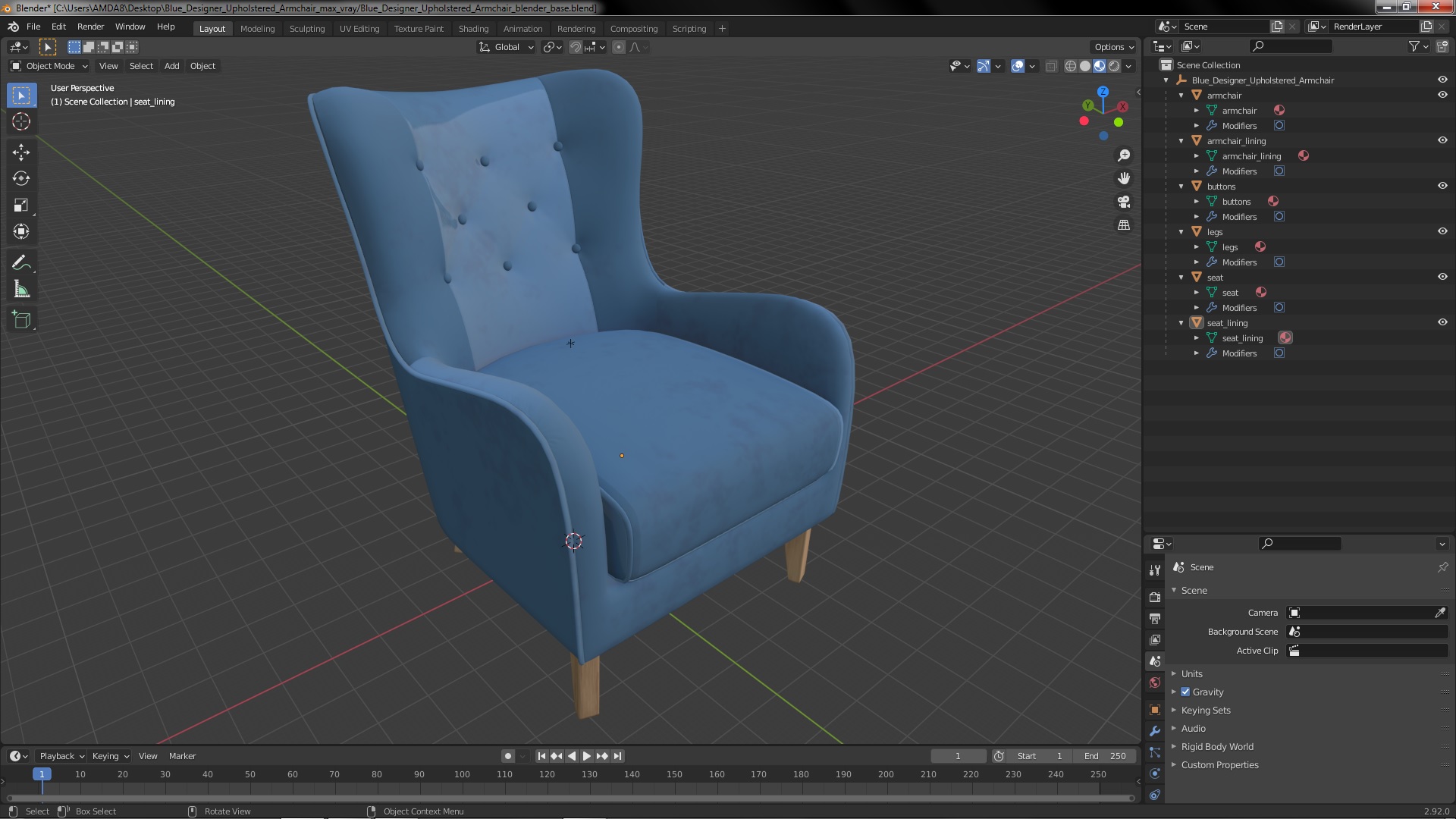The width and height of the screenshot is (1456, 819).
Task: Click the Camera eyedropper icon
Action: click(1440, 613)
